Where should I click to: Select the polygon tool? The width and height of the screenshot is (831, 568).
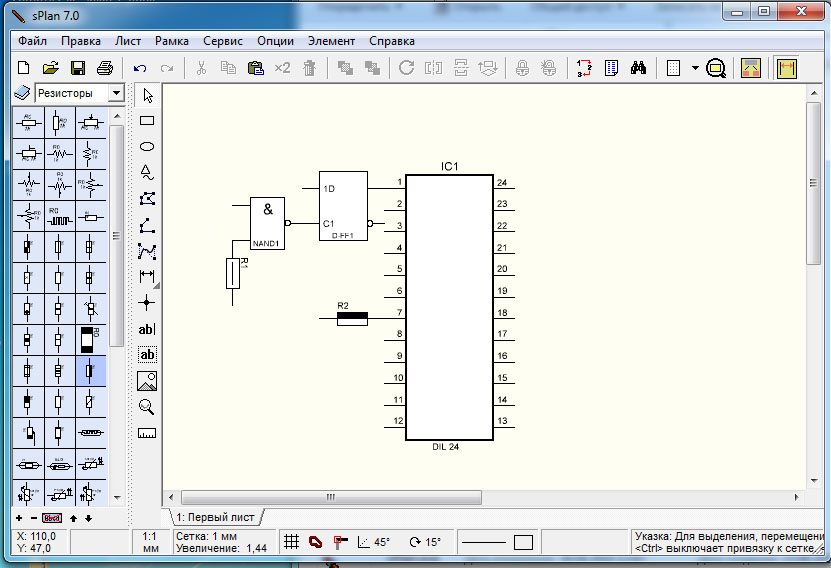147,199
